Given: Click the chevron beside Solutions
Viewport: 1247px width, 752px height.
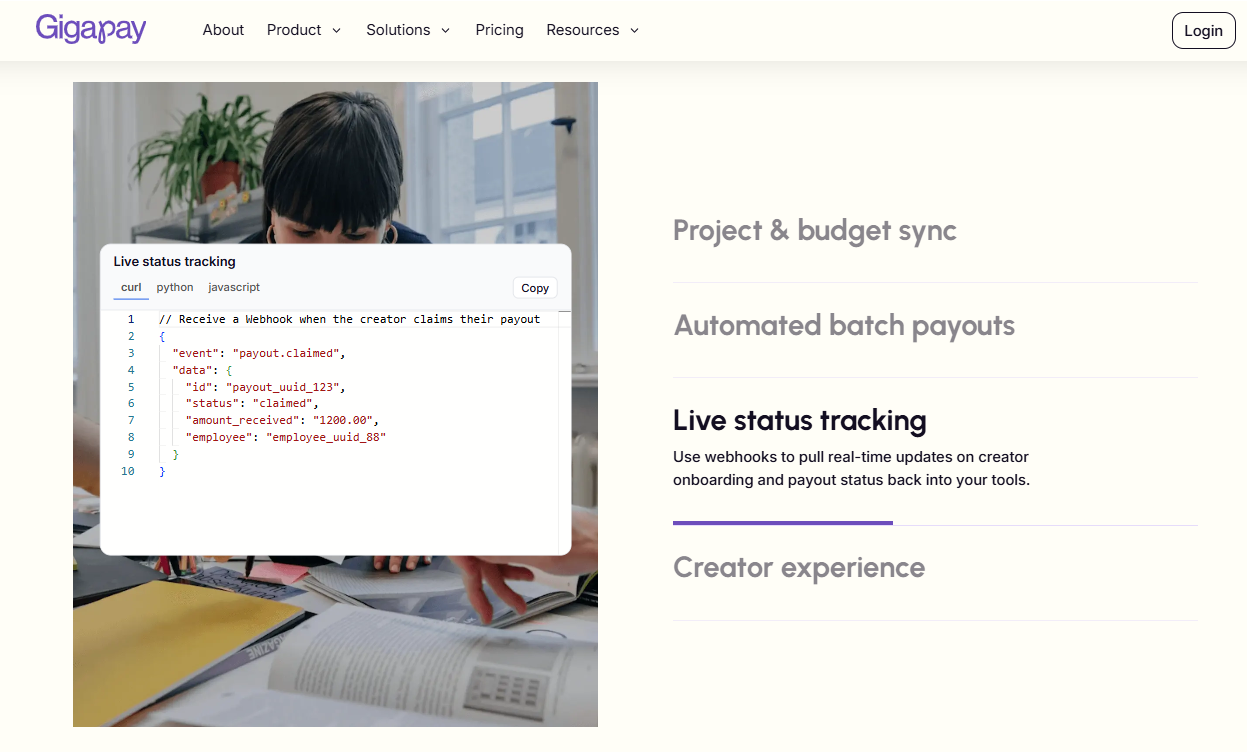Looking at the screenshot, I should [445, 31].
